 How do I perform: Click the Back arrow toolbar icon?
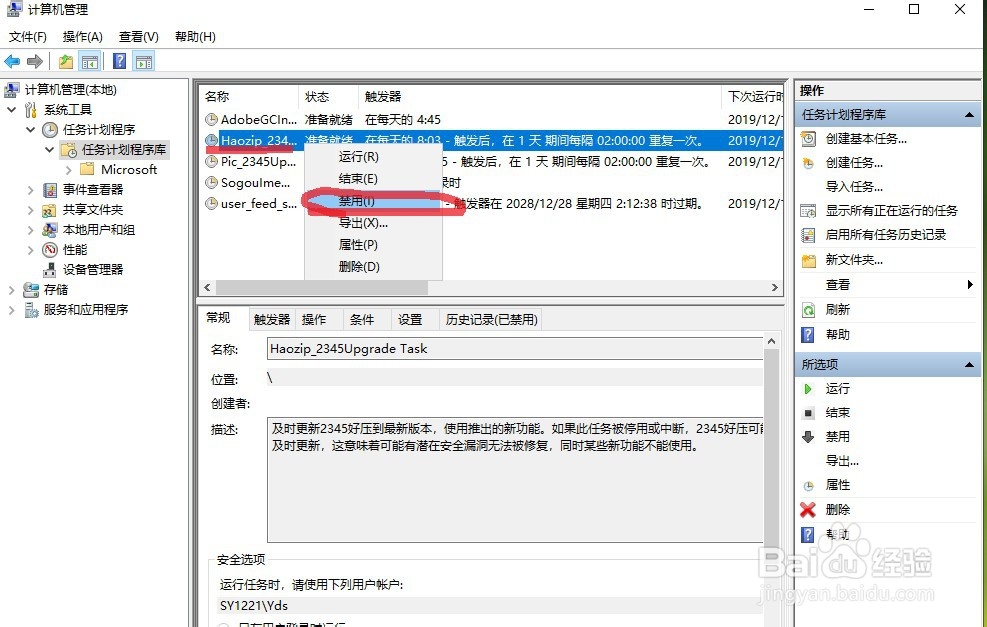(x=12, y=62)
